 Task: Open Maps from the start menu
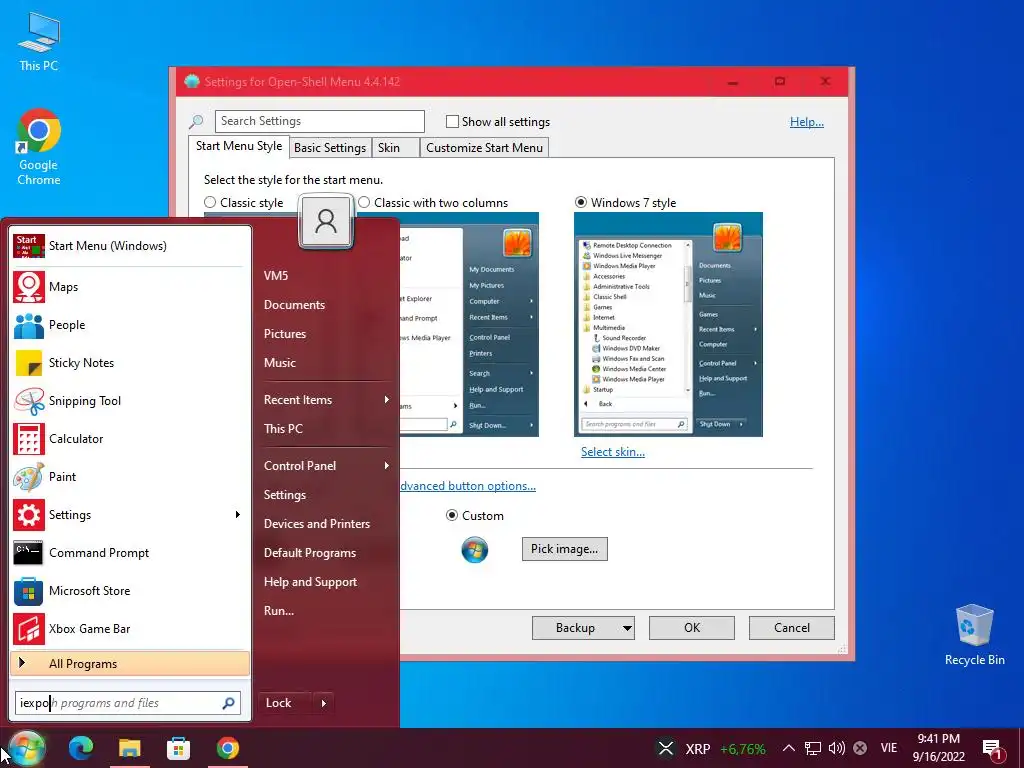tap(129, 287)
